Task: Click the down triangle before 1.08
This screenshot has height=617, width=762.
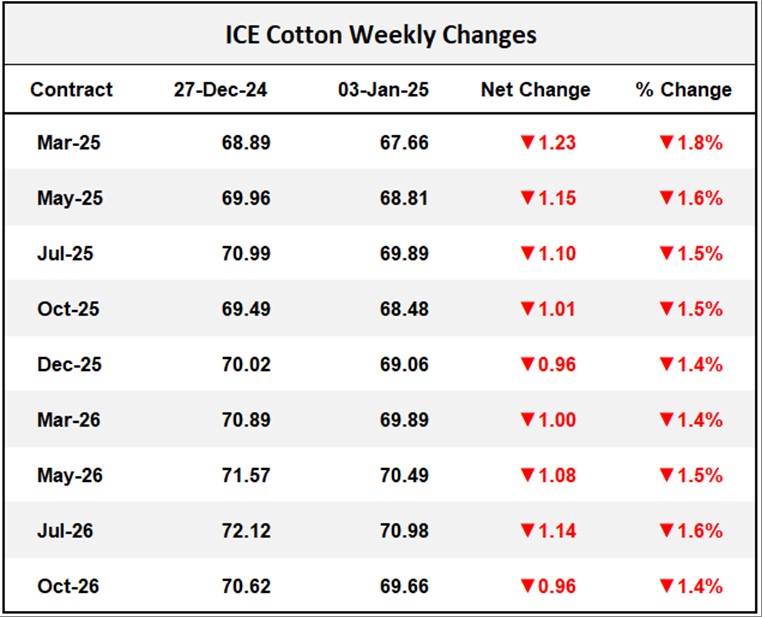Action: (x=527, y=475)
